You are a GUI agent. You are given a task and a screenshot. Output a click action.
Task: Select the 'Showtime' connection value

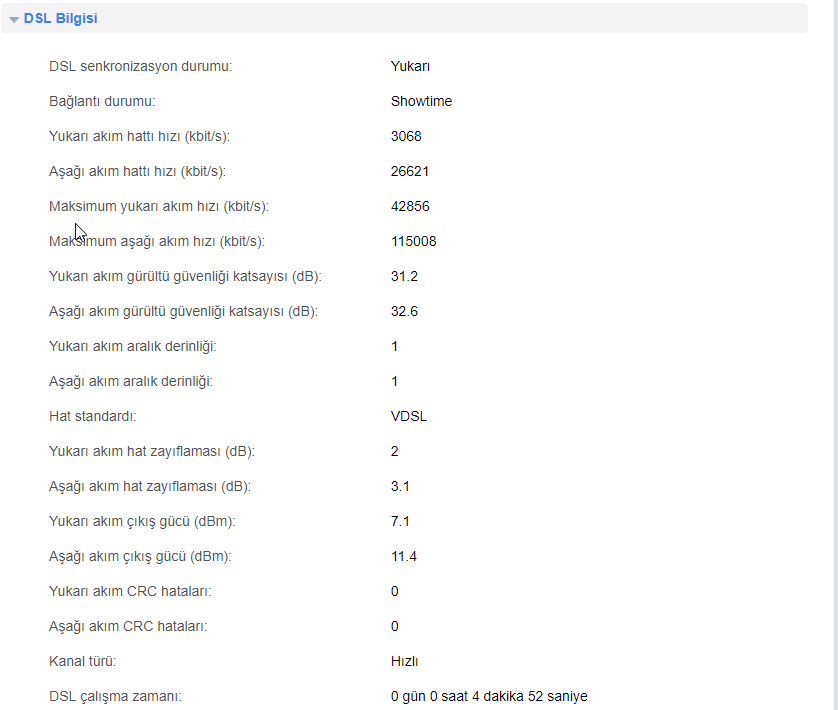[421, 101]
